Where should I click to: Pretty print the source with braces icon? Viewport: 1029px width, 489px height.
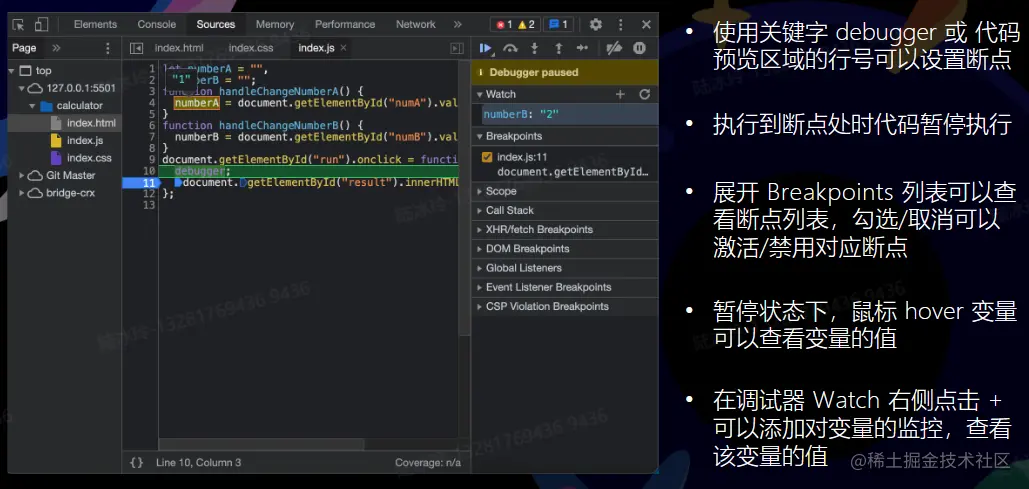(x=136, y=462)
